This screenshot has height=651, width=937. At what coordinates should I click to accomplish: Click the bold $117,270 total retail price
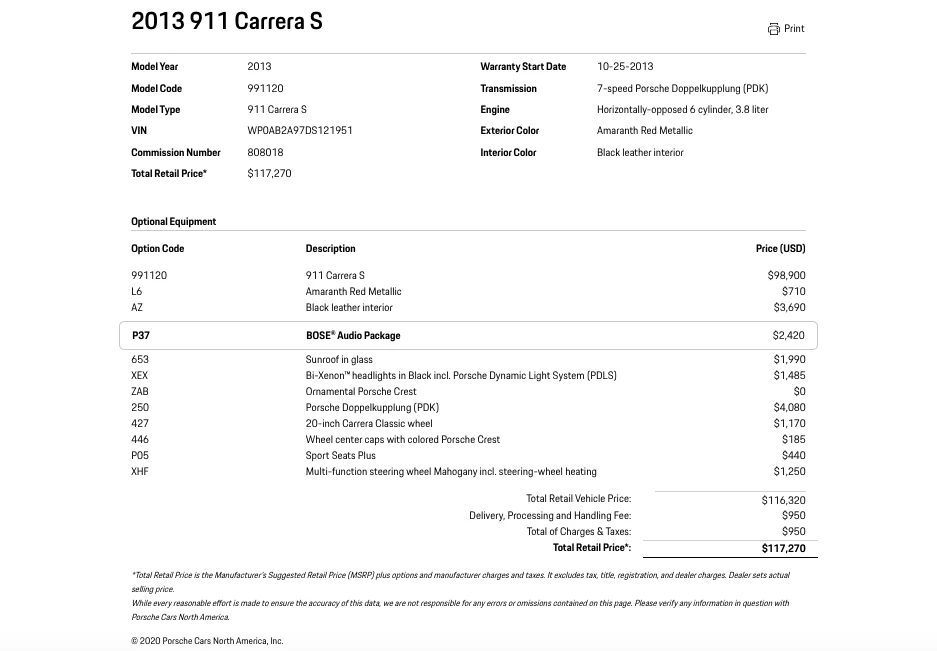783,548
